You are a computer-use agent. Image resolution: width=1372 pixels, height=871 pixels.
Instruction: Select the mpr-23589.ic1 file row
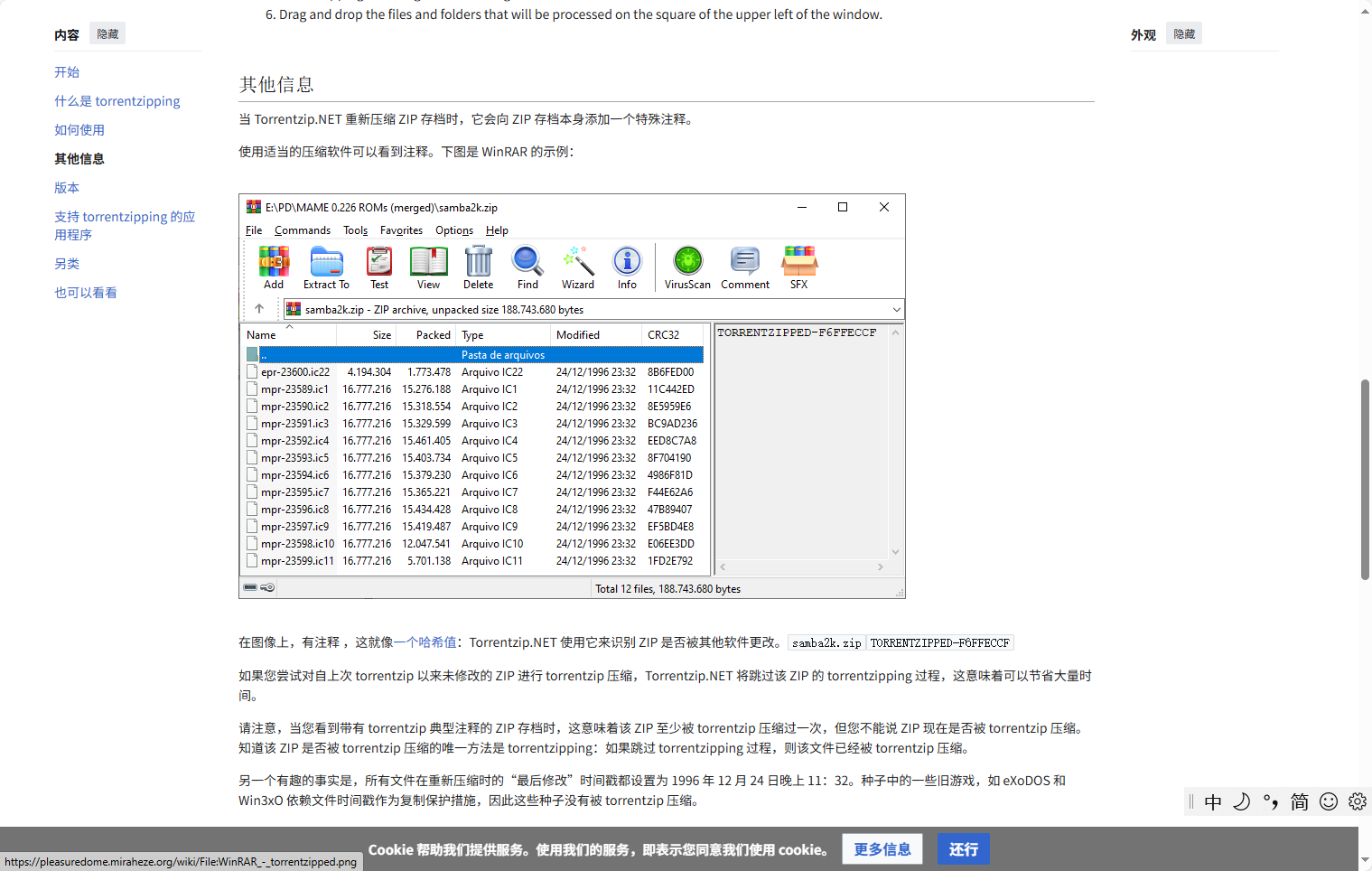pos(475,389)
